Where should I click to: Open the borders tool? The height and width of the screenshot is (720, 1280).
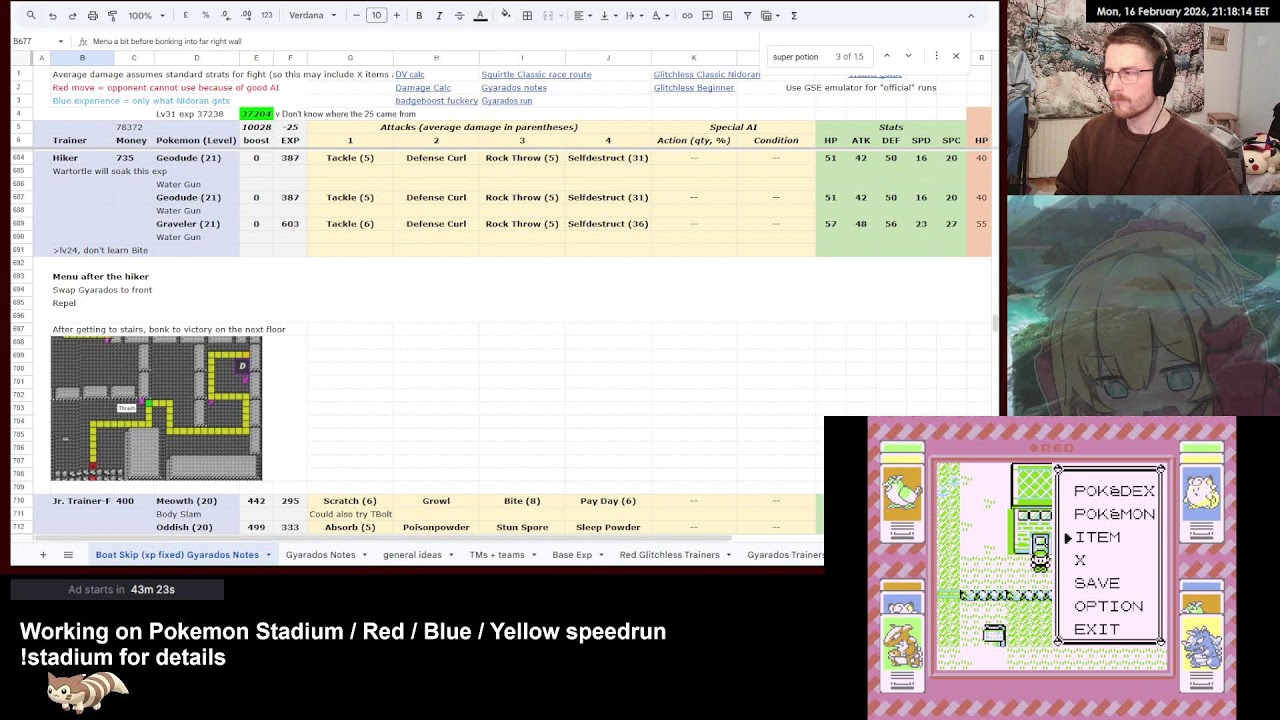click(527, 16)
